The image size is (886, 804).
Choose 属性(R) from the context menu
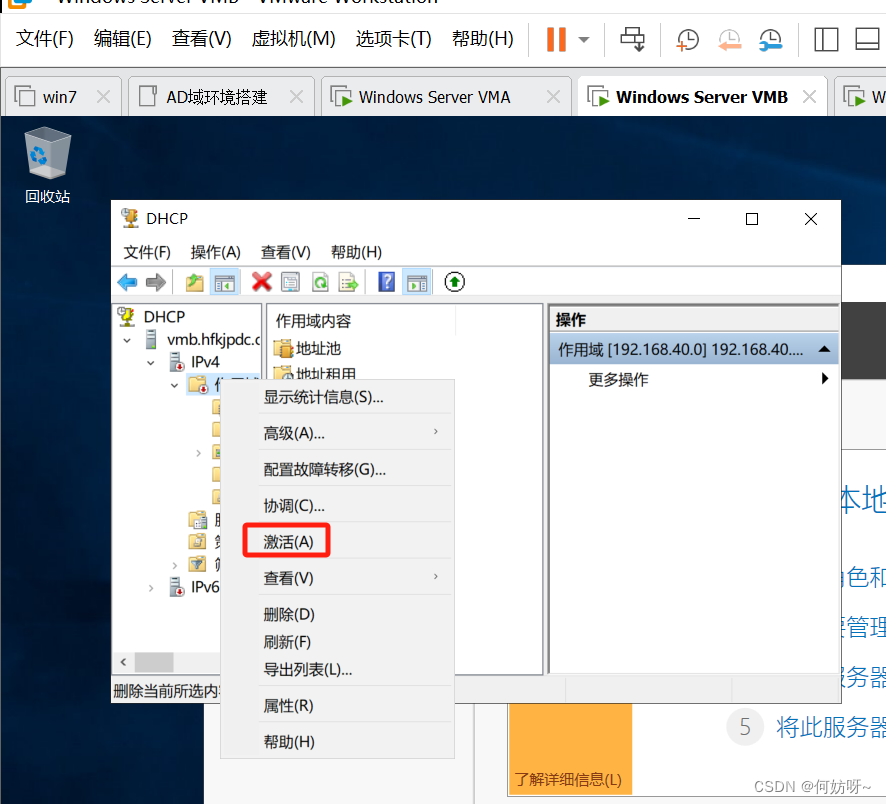pyautogui.click(x=288, y=705)
